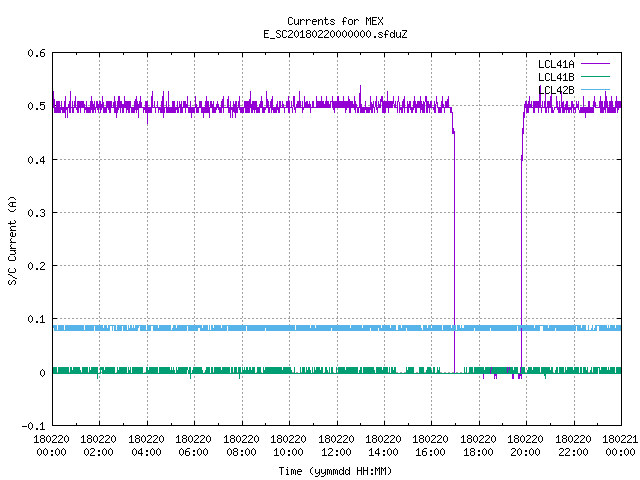This screenshot has width=640, height=480.
Task: Click the y-axis label 'S/C Current (A)'
Action: (12, 241)
